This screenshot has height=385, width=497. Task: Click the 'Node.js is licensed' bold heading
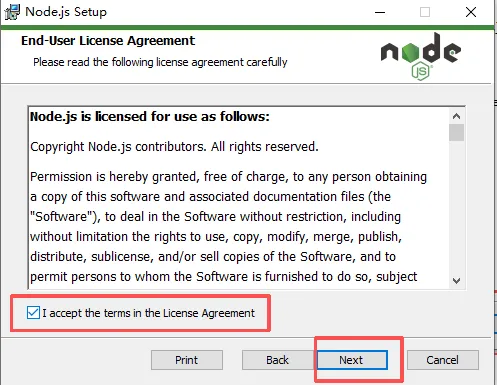point(150,117)
